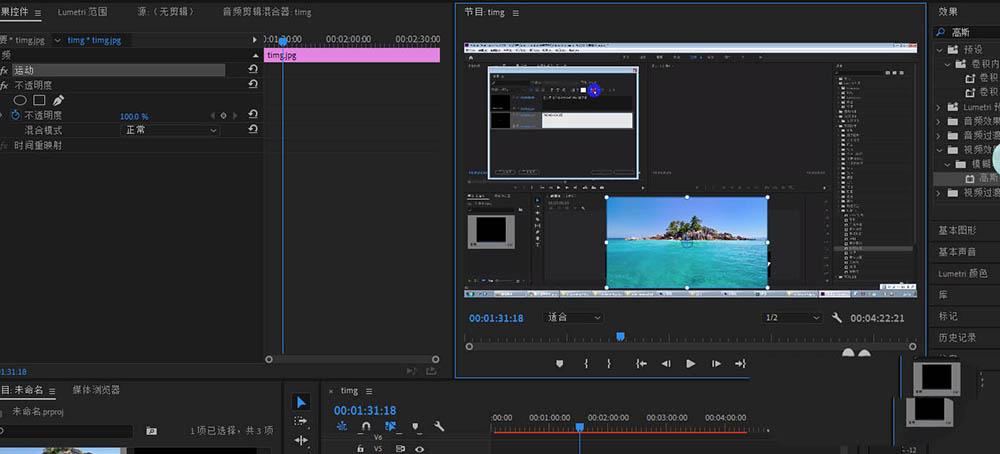This screenshot has height=454, width=1000.
Task: Select the arrow Selection tool in timeline toolbar
Action: [301, 402]
